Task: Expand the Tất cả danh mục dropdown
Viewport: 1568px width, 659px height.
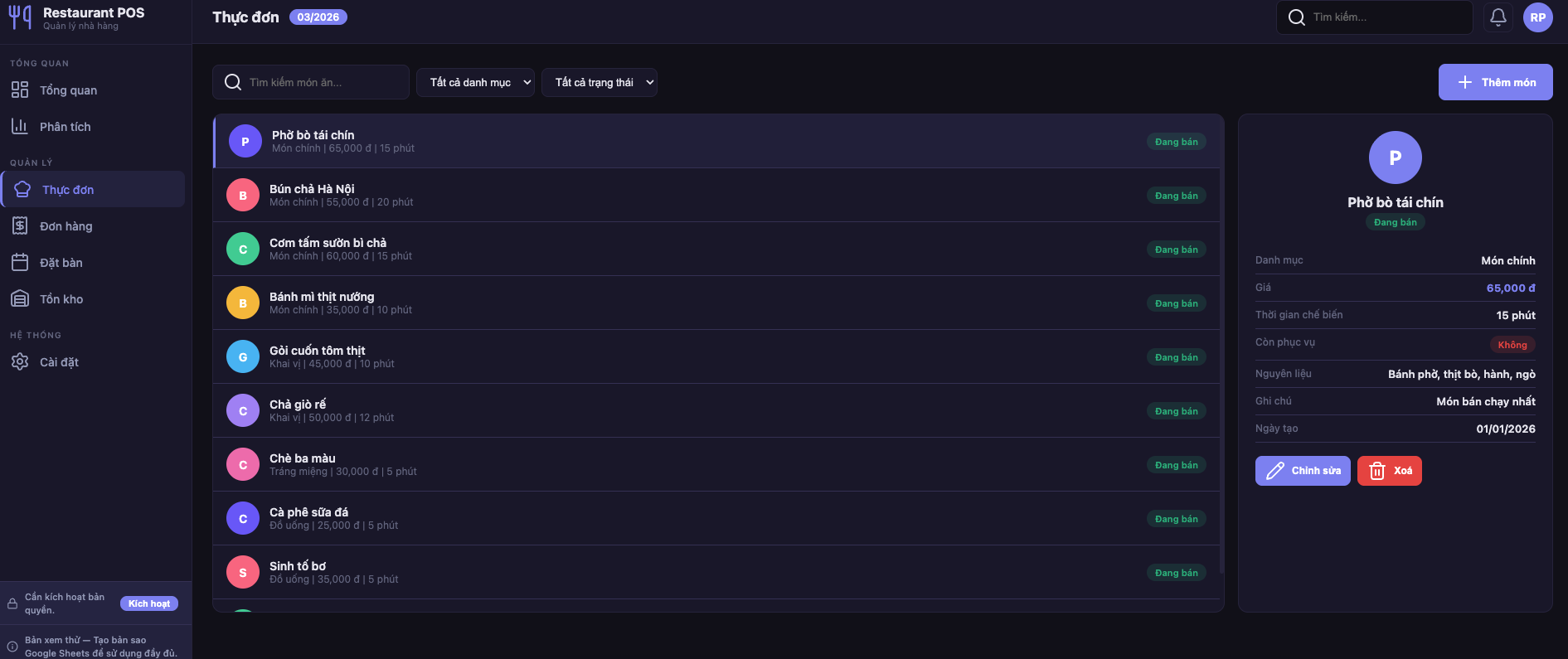Action: [x=475, y=83]
